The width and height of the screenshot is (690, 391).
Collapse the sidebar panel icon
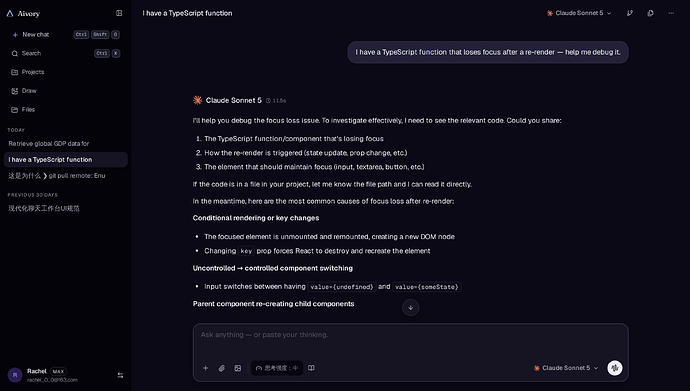(119, 13)
